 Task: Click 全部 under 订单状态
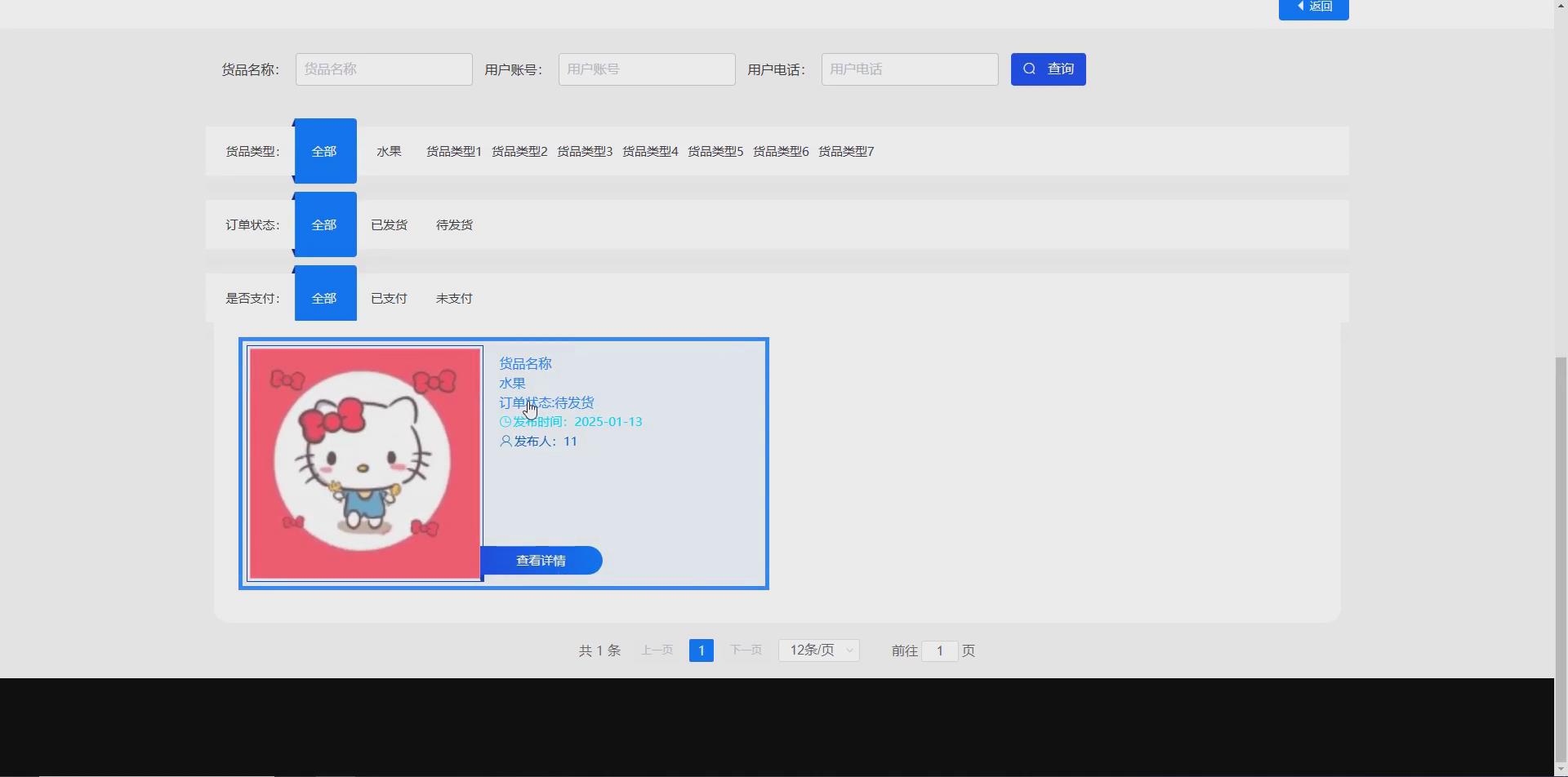(x=324, y=224)
